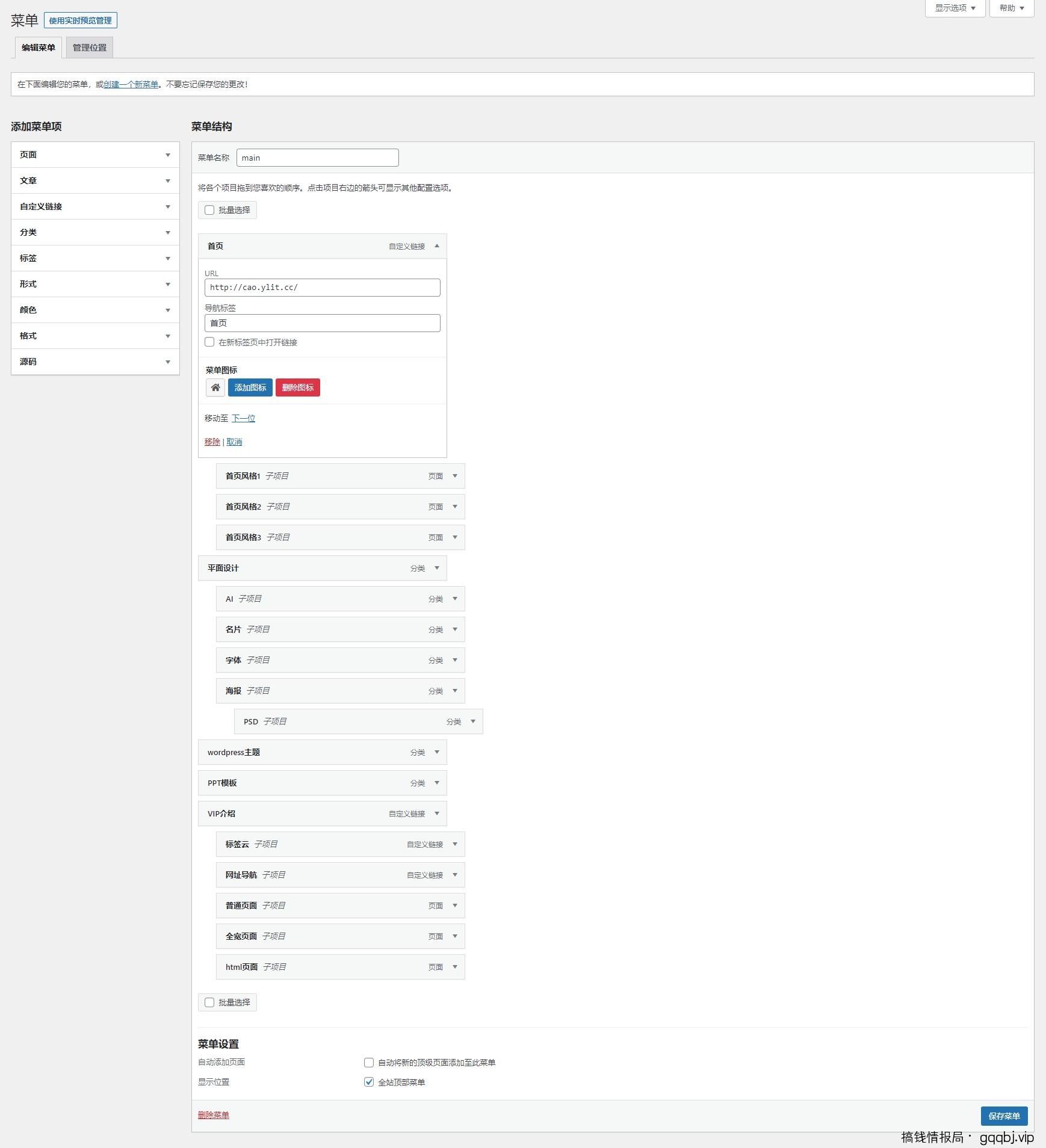Switch to the 管理位置 tab
The height and width of the screenshot is (1148, 1046).
click(89, 48)
